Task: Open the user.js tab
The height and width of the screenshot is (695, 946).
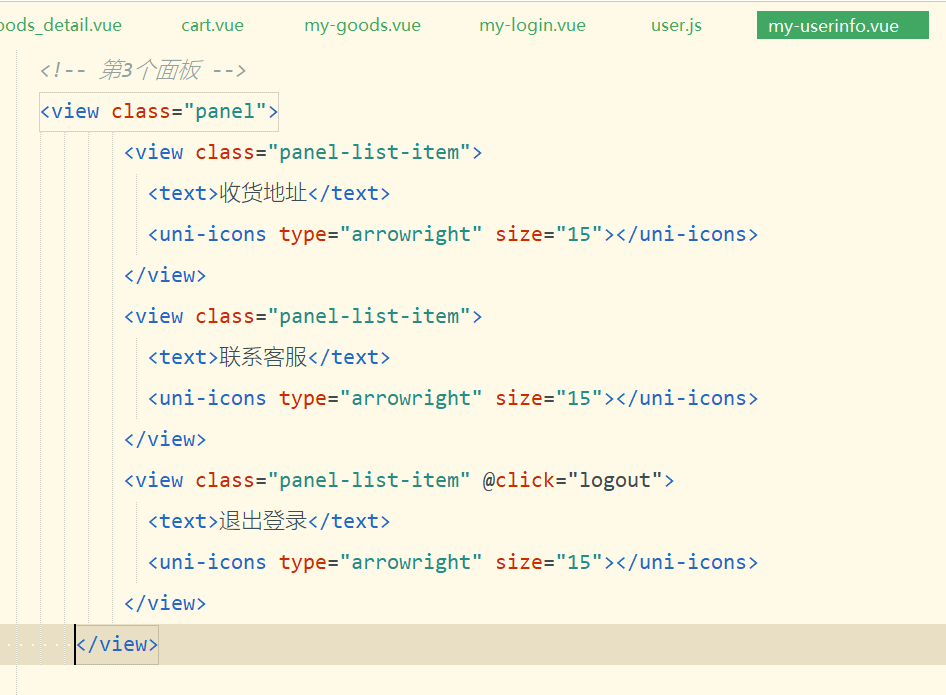Action: pos(676,25)
